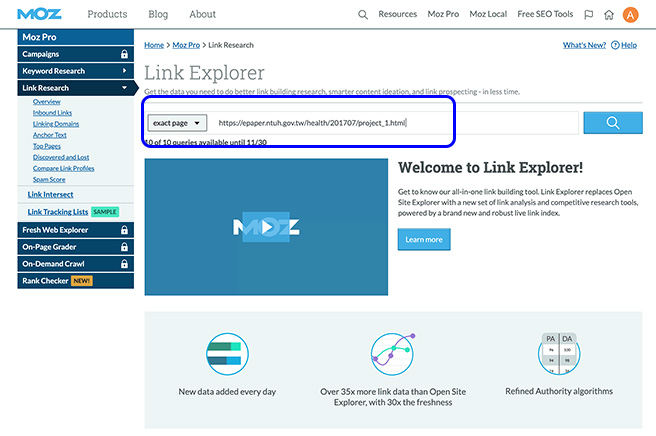The width and height of the screenshot is (656, 436).
Task: Open the What's New? link
Action: tap(584, 45)
